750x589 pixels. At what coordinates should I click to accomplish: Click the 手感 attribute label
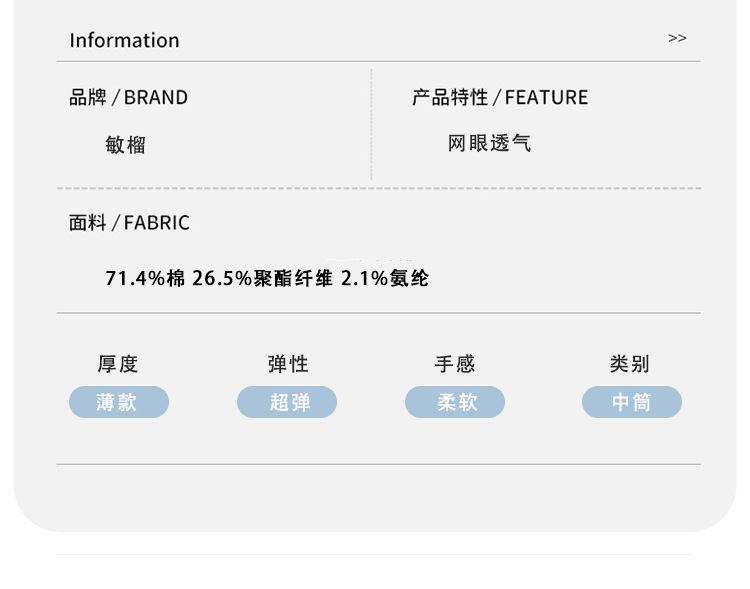click(455, 365)
